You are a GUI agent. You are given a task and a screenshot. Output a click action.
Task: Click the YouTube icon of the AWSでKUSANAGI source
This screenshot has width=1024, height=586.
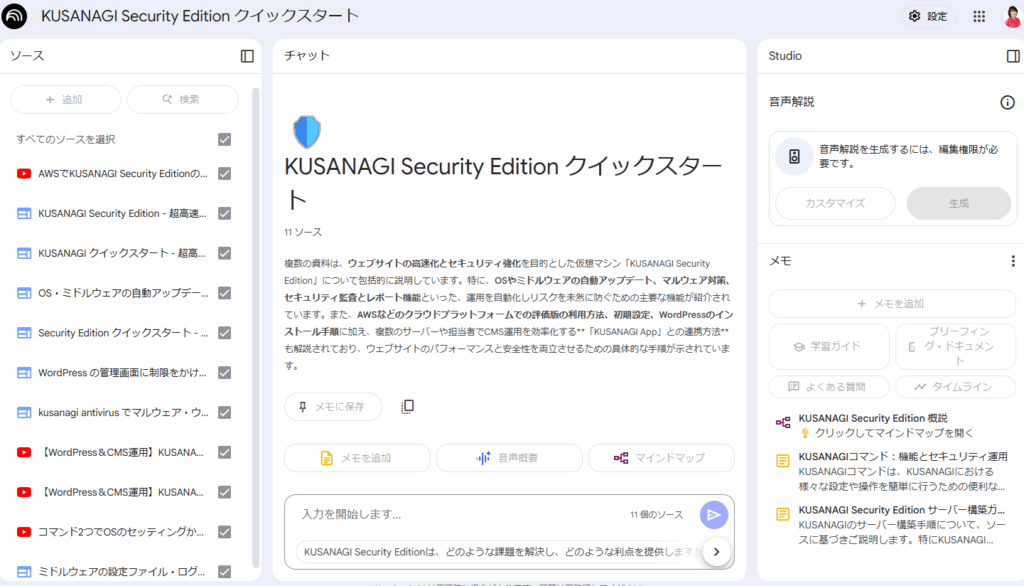[24, 174]
